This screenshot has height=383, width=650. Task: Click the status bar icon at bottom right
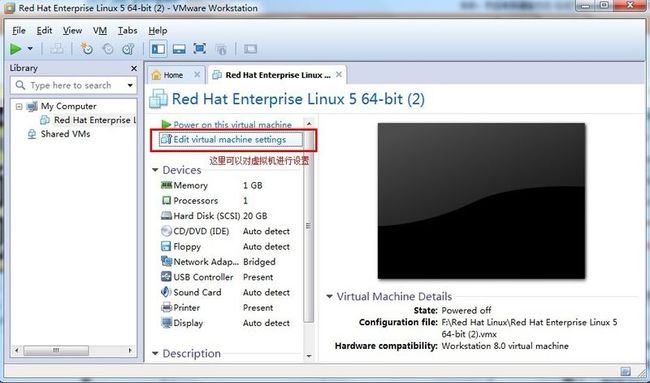pyautogui.click(x=626, y=371)
